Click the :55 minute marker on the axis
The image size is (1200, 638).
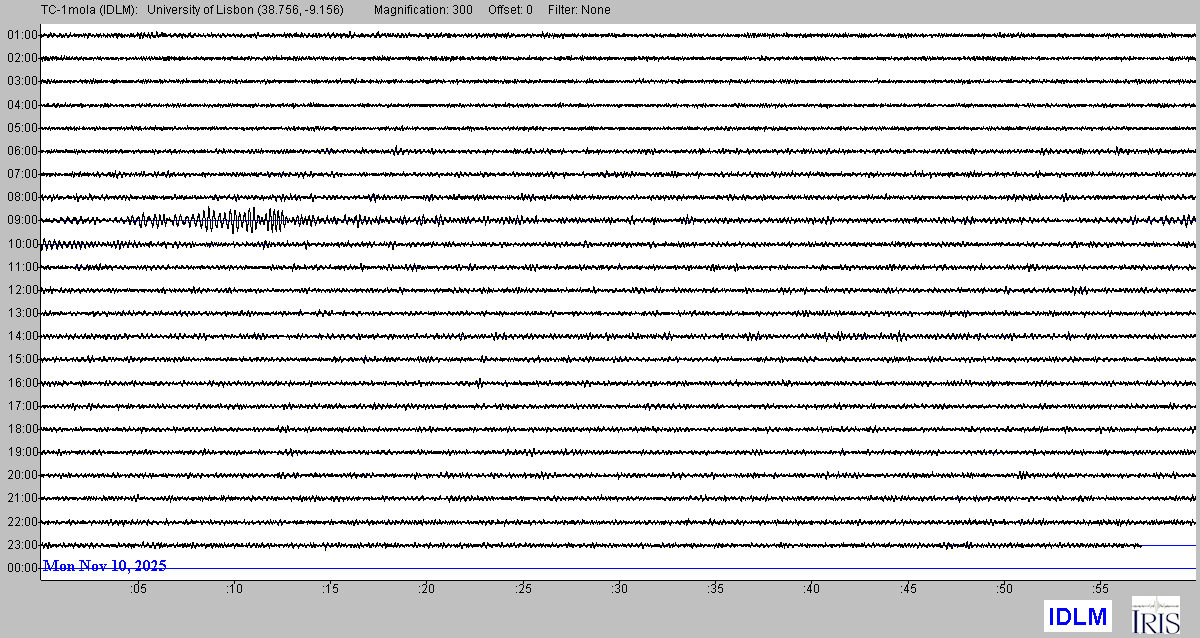click(1101, 590)
